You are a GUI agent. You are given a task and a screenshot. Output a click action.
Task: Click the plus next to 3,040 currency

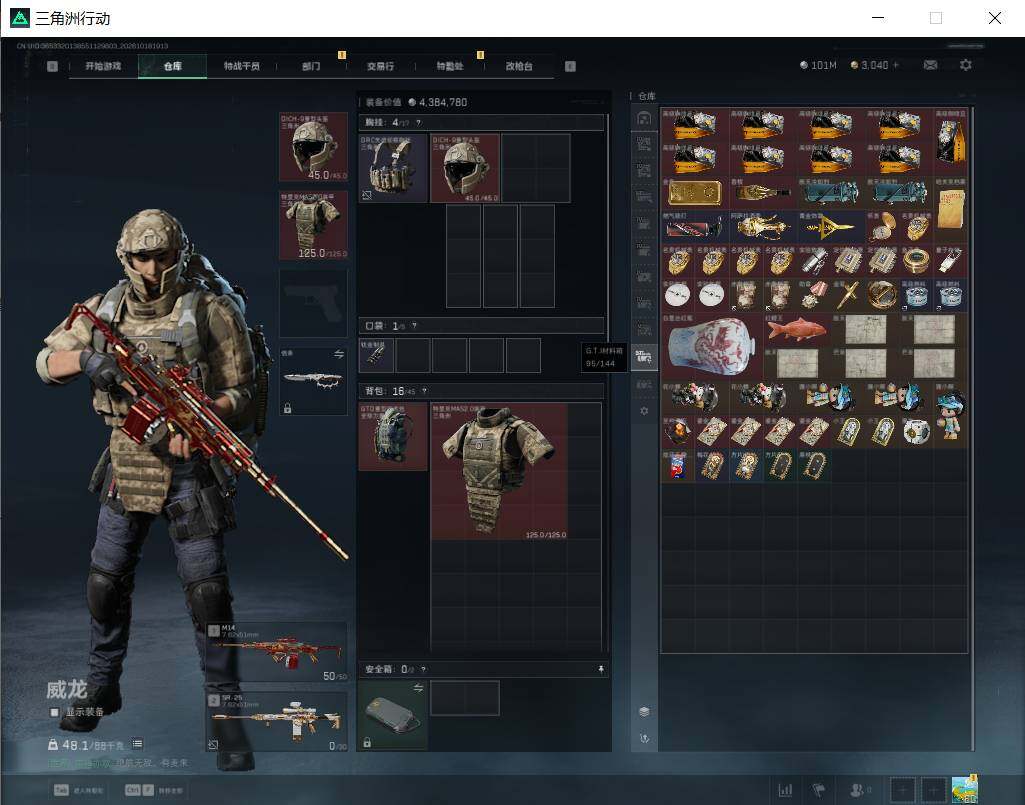pos(896,65)
